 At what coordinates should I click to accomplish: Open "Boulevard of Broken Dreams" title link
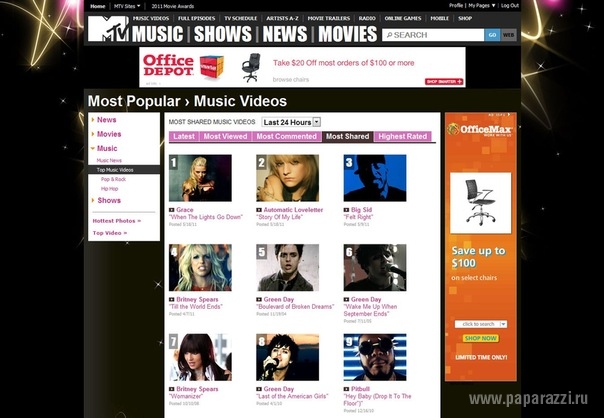pos(295,307)
